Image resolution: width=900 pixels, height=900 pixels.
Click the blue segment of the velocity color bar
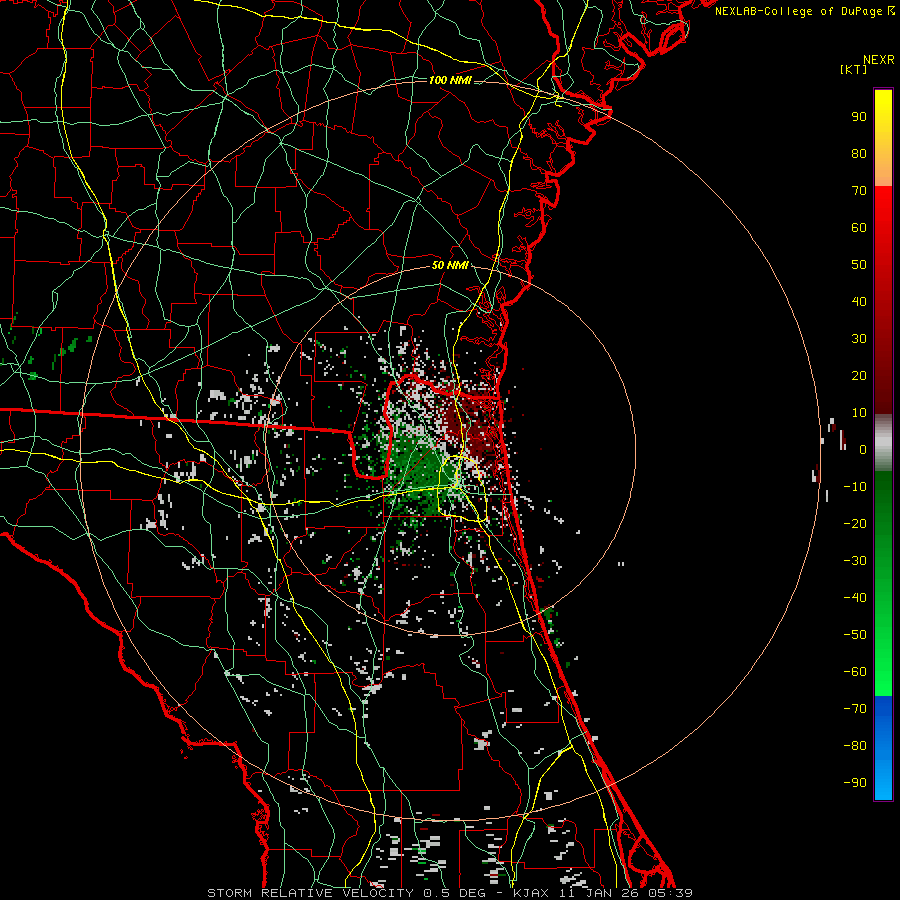click(883, 748)
